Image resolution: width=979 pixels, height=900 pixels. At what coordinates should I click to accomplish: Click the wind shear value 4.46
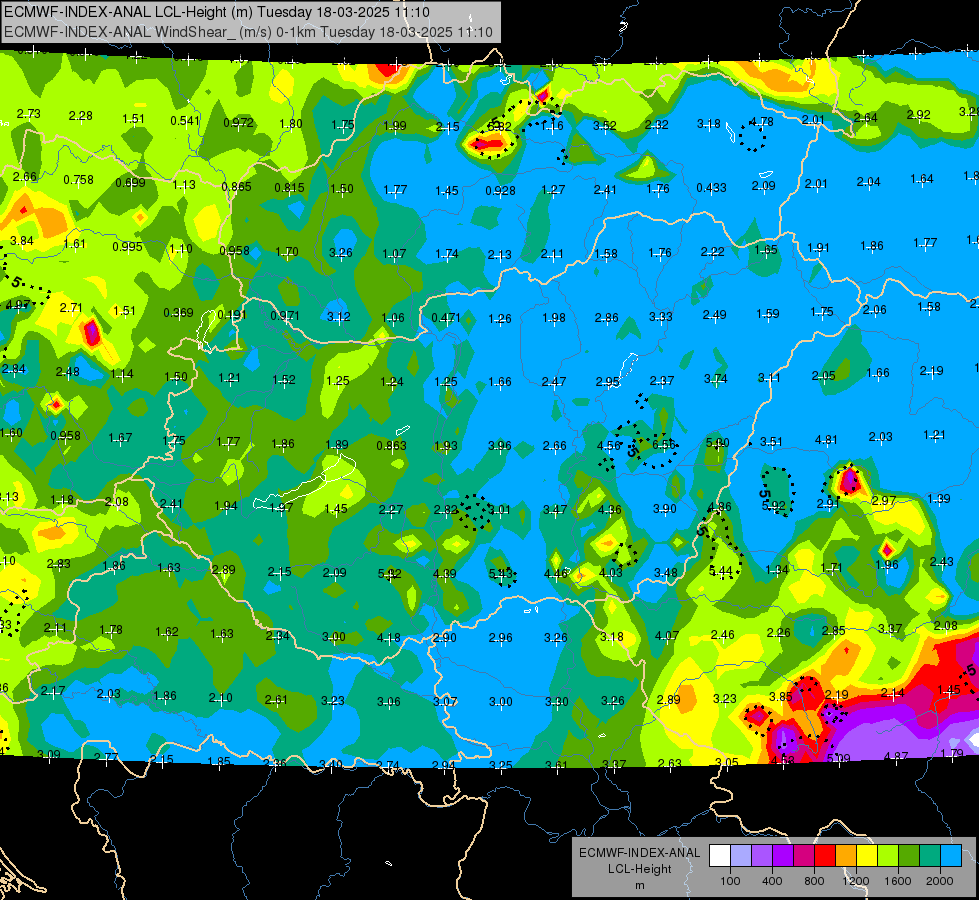point(556,573)
